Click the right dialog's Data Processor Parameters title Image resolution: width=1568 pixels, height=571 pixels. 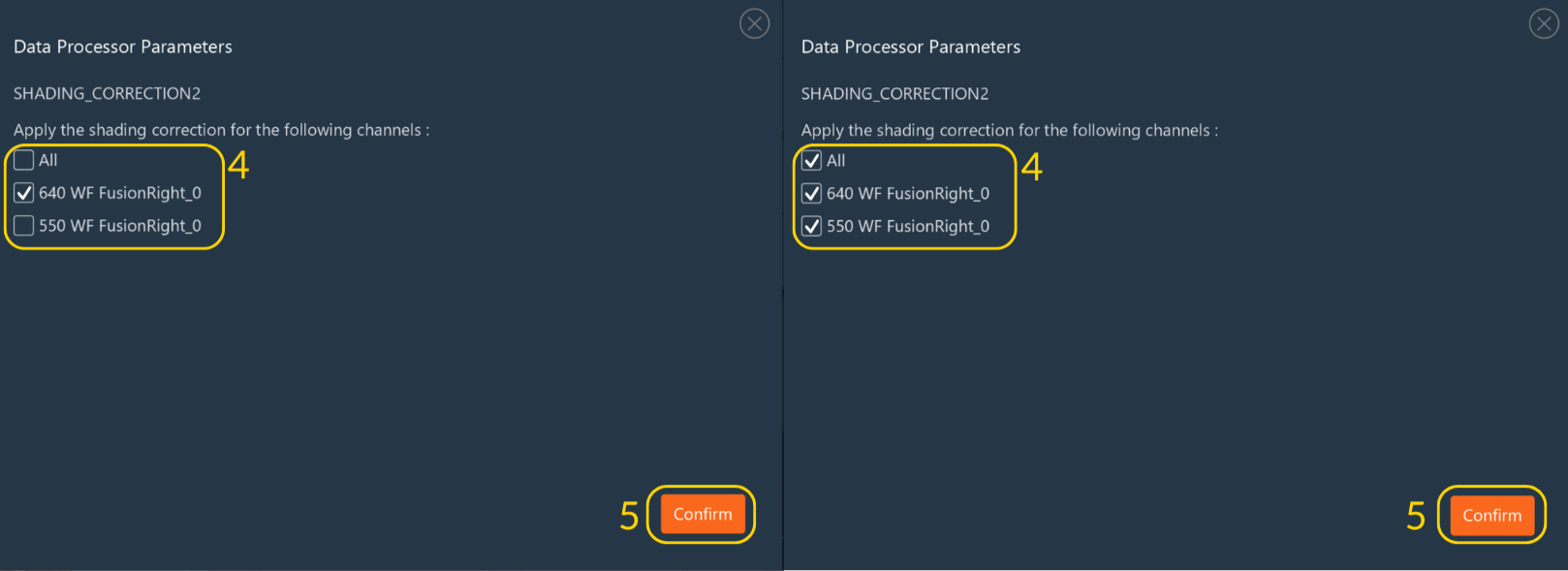tap(910, 47)
